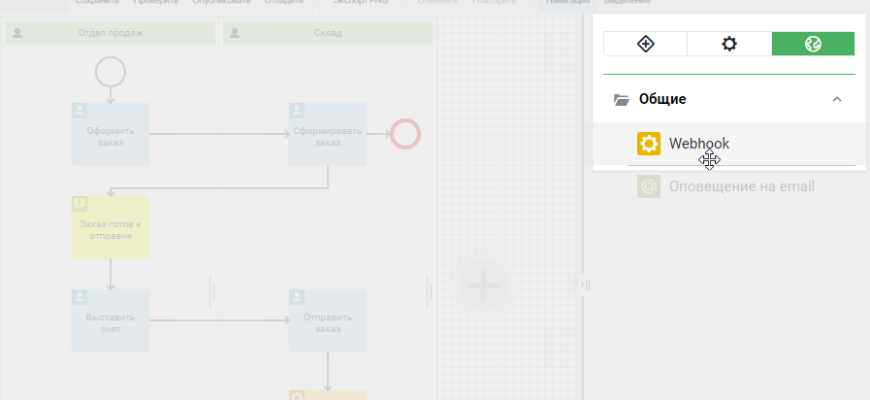Click the yellow Заказ готов к отправке block

[x=110, y=228]
